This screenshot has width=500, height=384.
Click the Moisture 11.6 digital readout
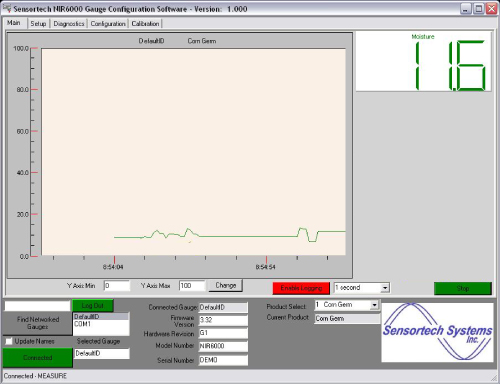(x=423, y=62)
